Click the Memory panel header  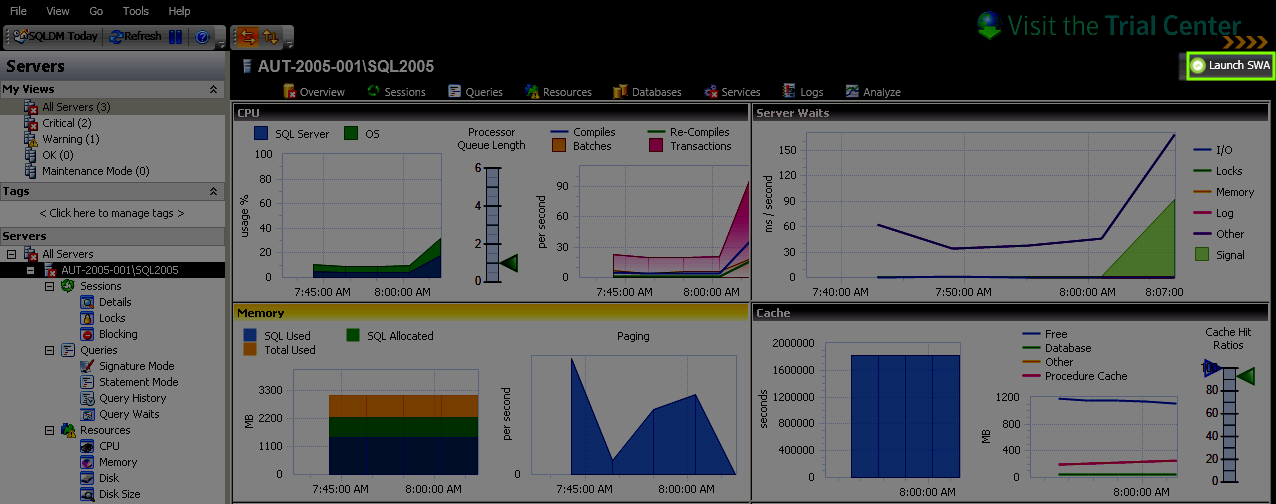490,313
